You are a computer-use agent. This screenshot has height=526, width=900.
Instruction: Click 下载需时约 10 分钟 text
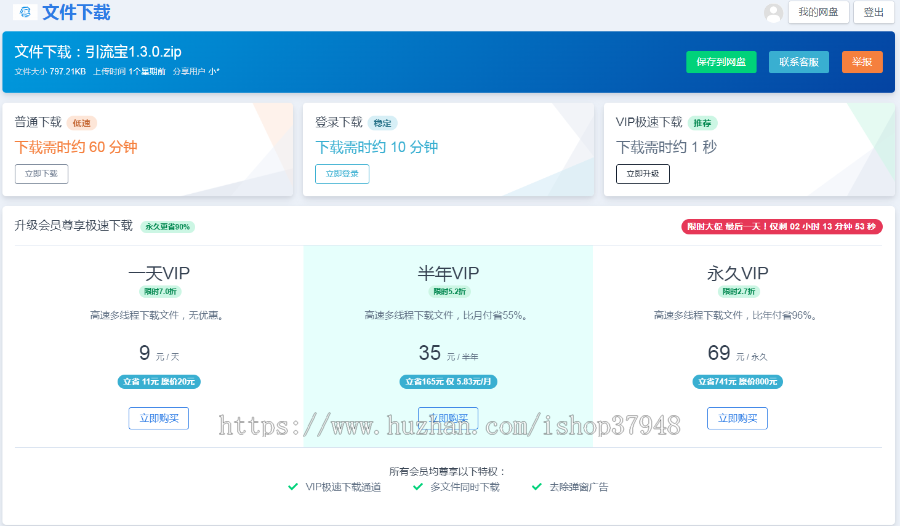377,147
